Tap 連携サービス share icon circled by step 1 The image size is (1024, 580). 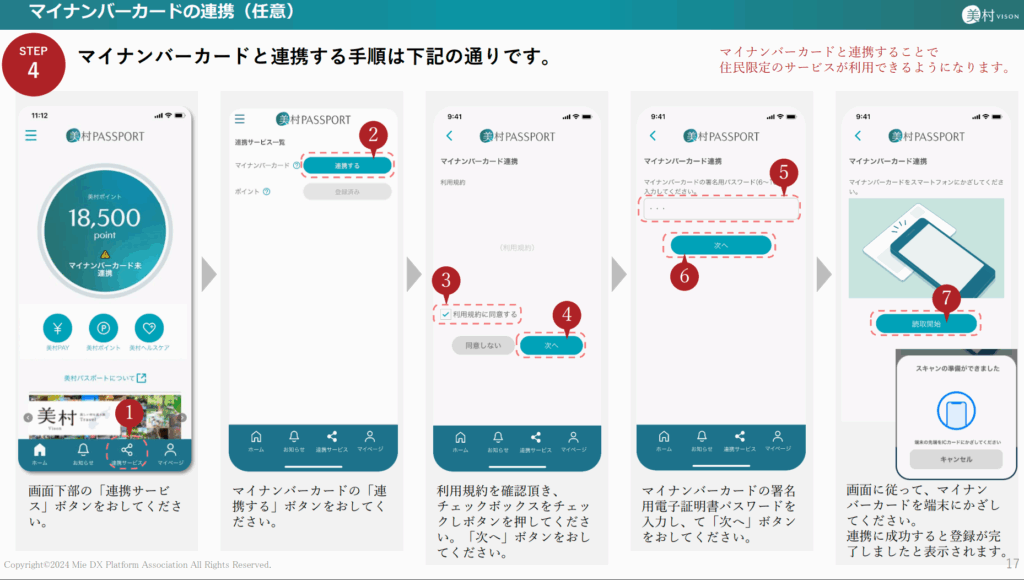[128, 451]
